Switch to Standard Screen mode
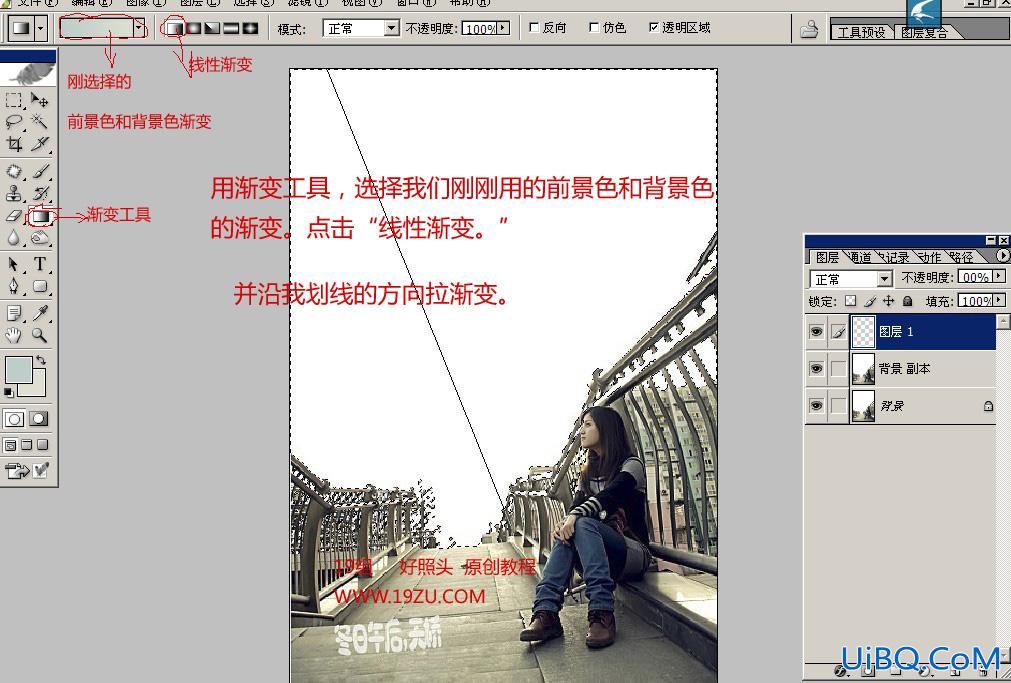This screenshot has width=1011, height=683. (x=10, y=445)
